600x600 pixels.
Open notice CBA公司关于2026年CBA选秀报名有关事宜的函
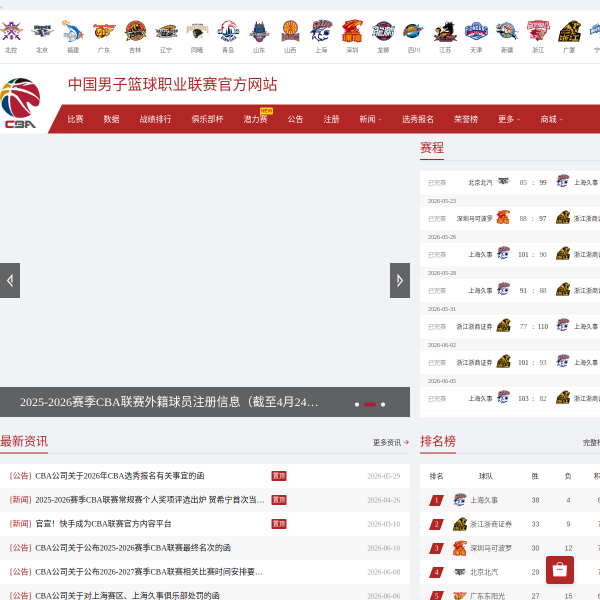120,476
